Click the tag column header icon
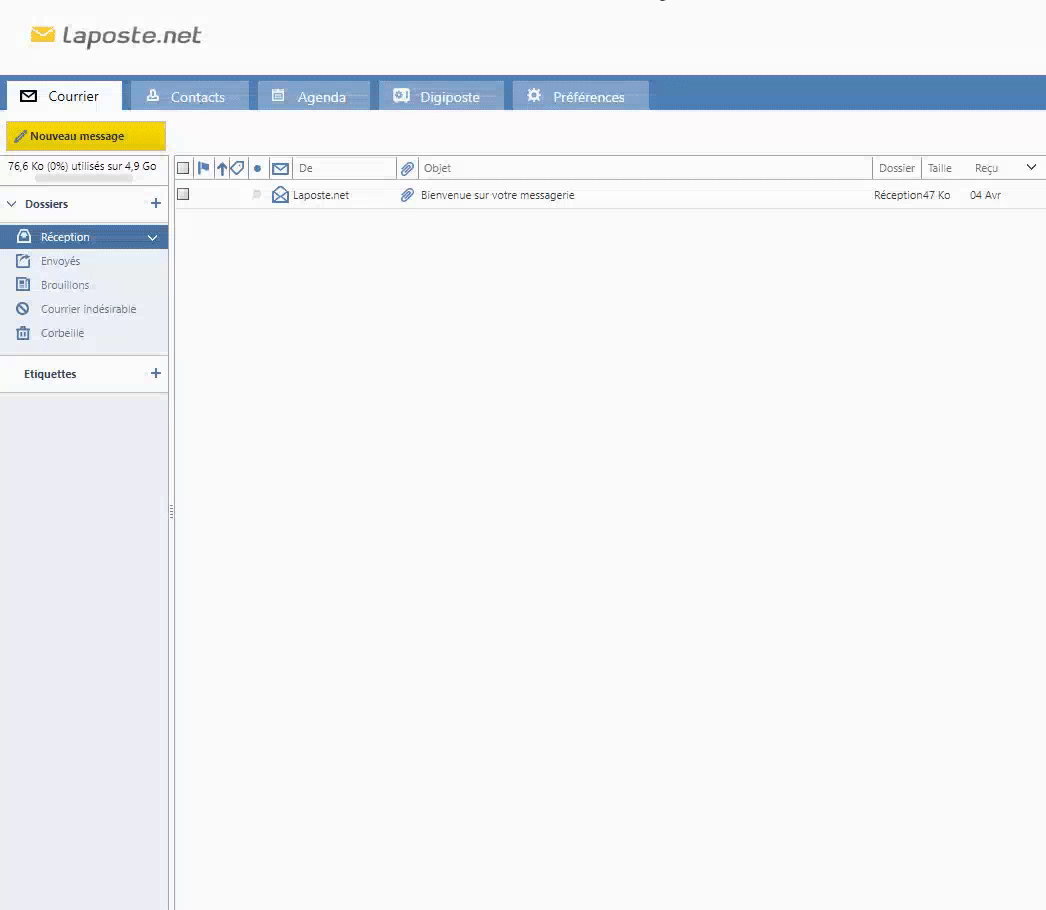The width and height of the screenshot is (1046, 910). tap(237, 168)
